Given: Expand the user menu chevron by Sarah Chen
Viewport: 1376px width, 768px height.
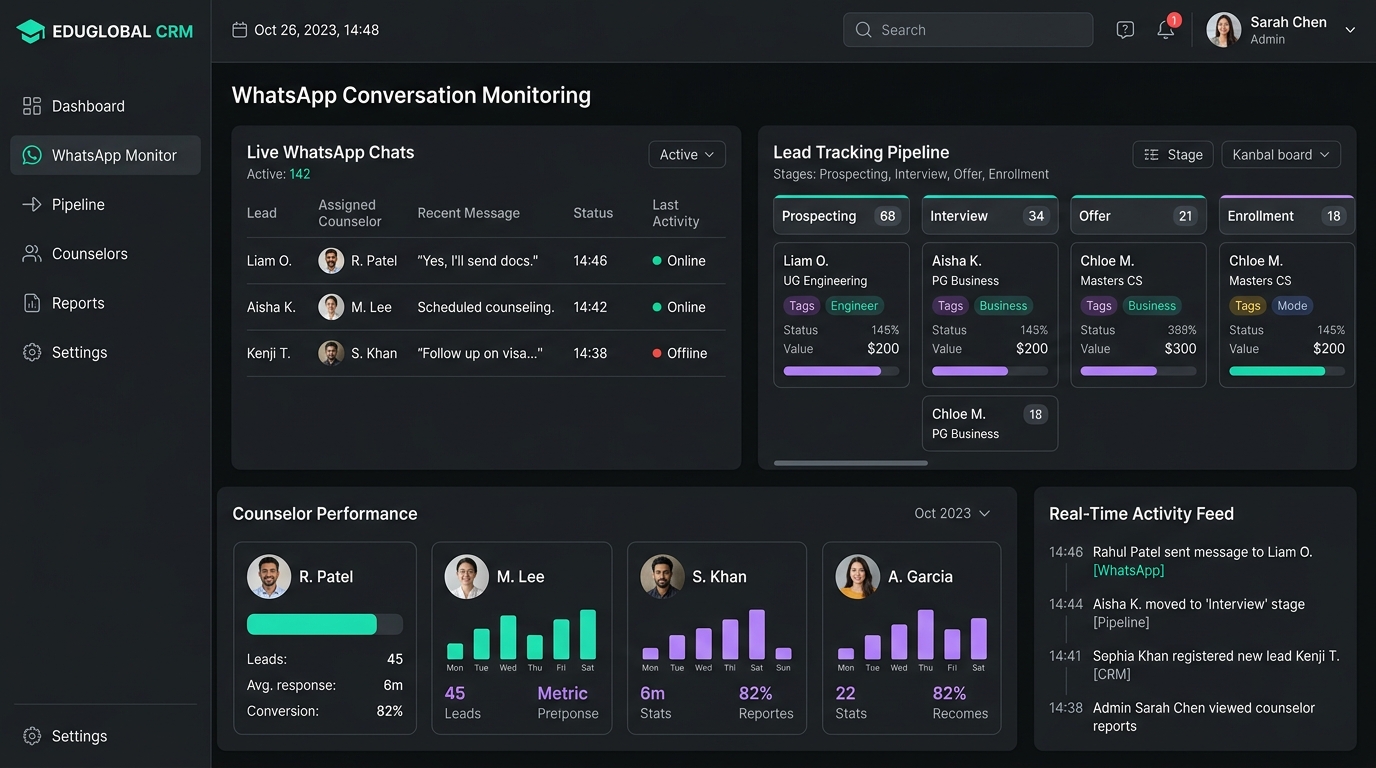Looking at the screenshot, I should [x=1350, y=30].
